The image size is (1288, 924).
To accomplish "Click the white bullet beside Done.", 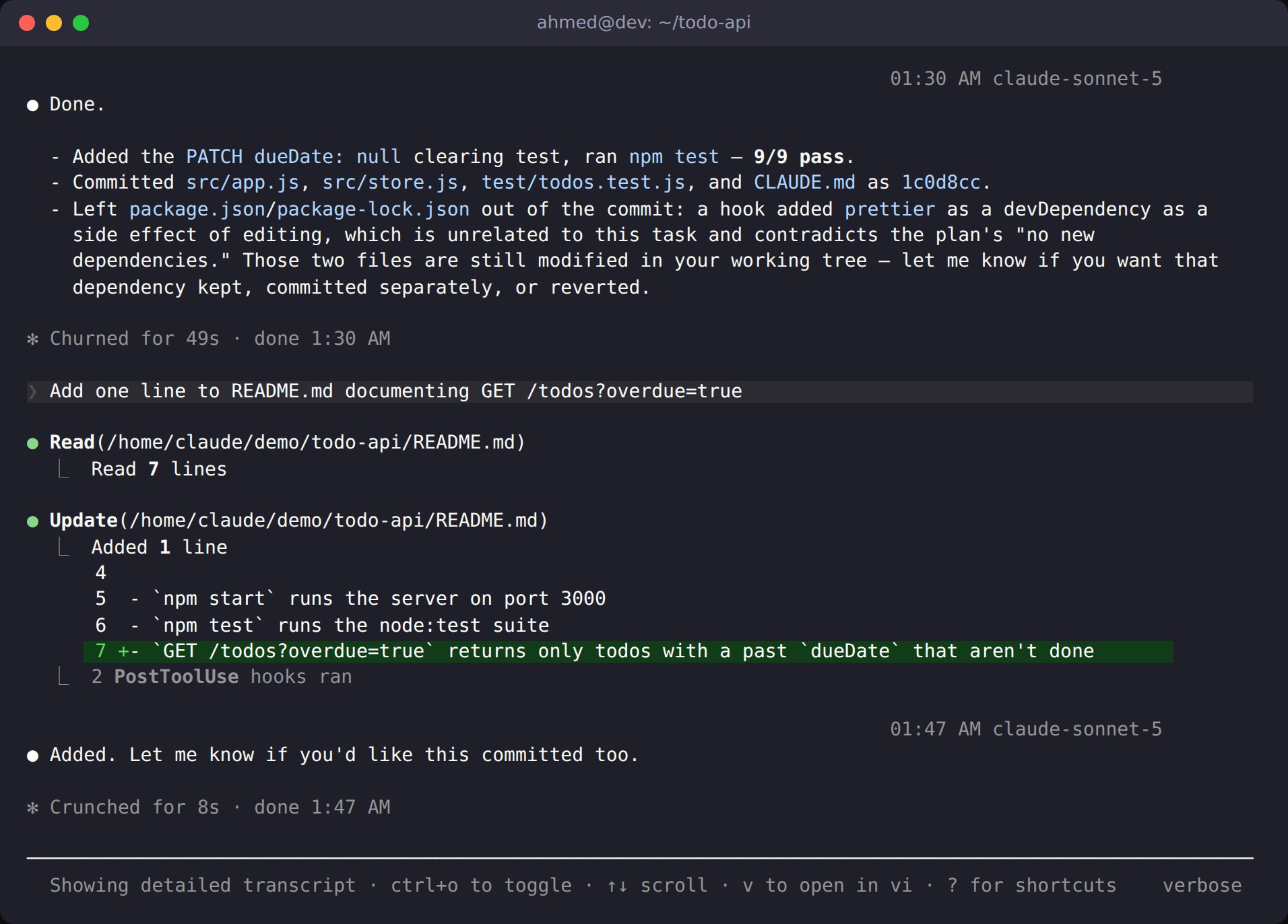I will (32, 105).
